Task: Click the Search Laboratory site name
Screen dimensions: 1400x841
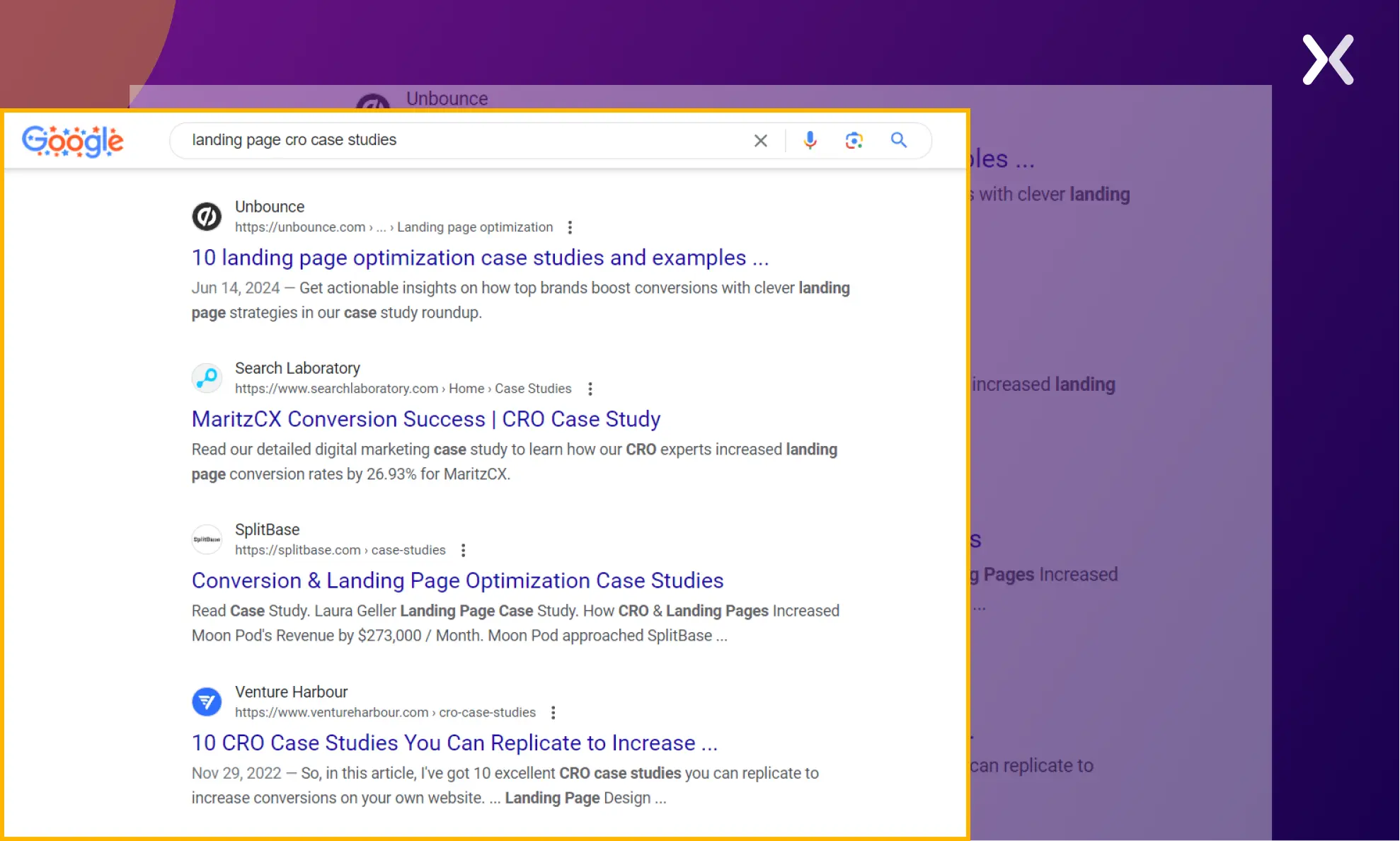Action: pyautogui.click(x=297, y=368)
